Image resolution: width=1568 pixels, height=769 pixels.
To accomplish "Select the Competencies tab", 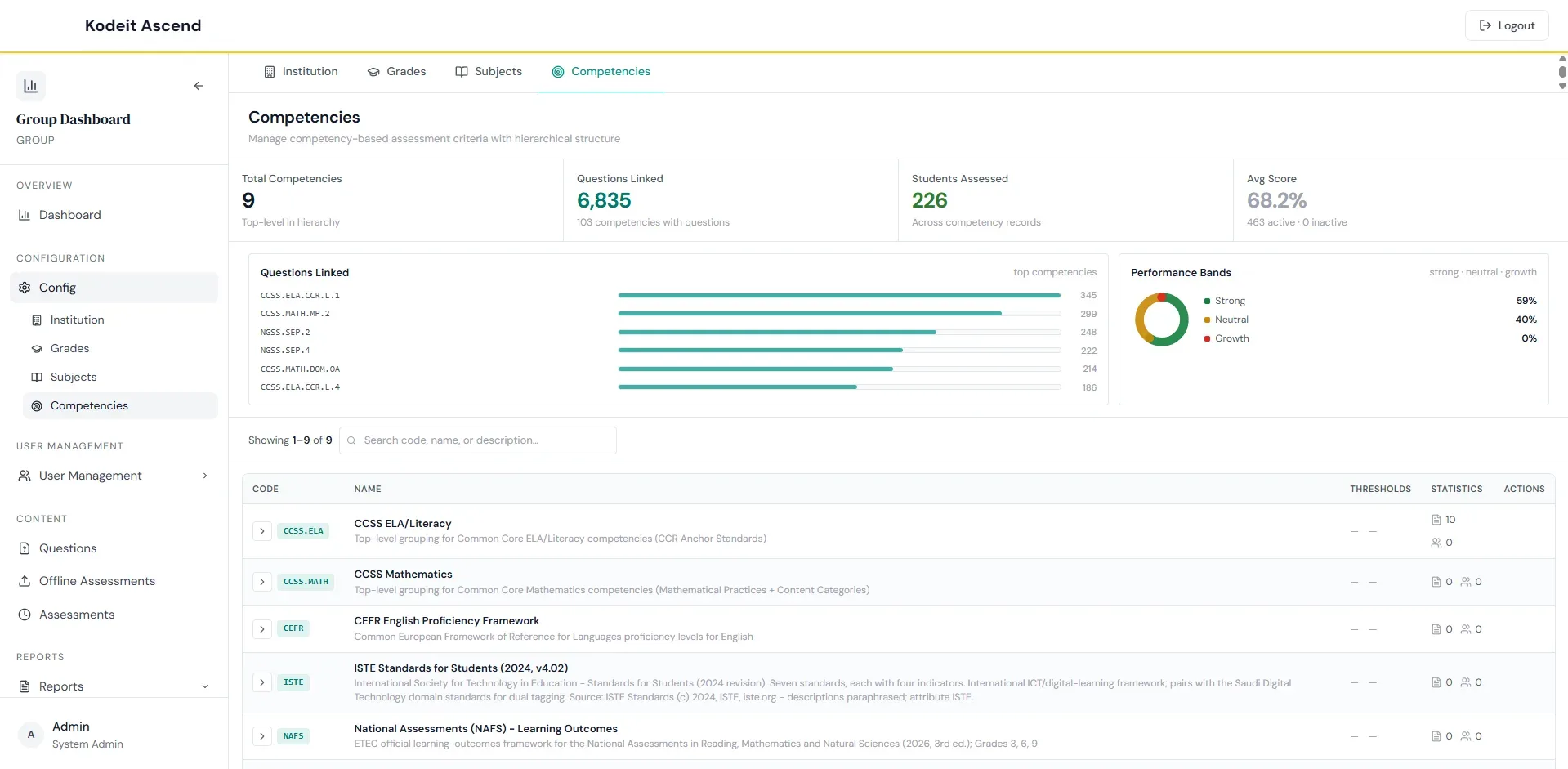I will point(601,72).
